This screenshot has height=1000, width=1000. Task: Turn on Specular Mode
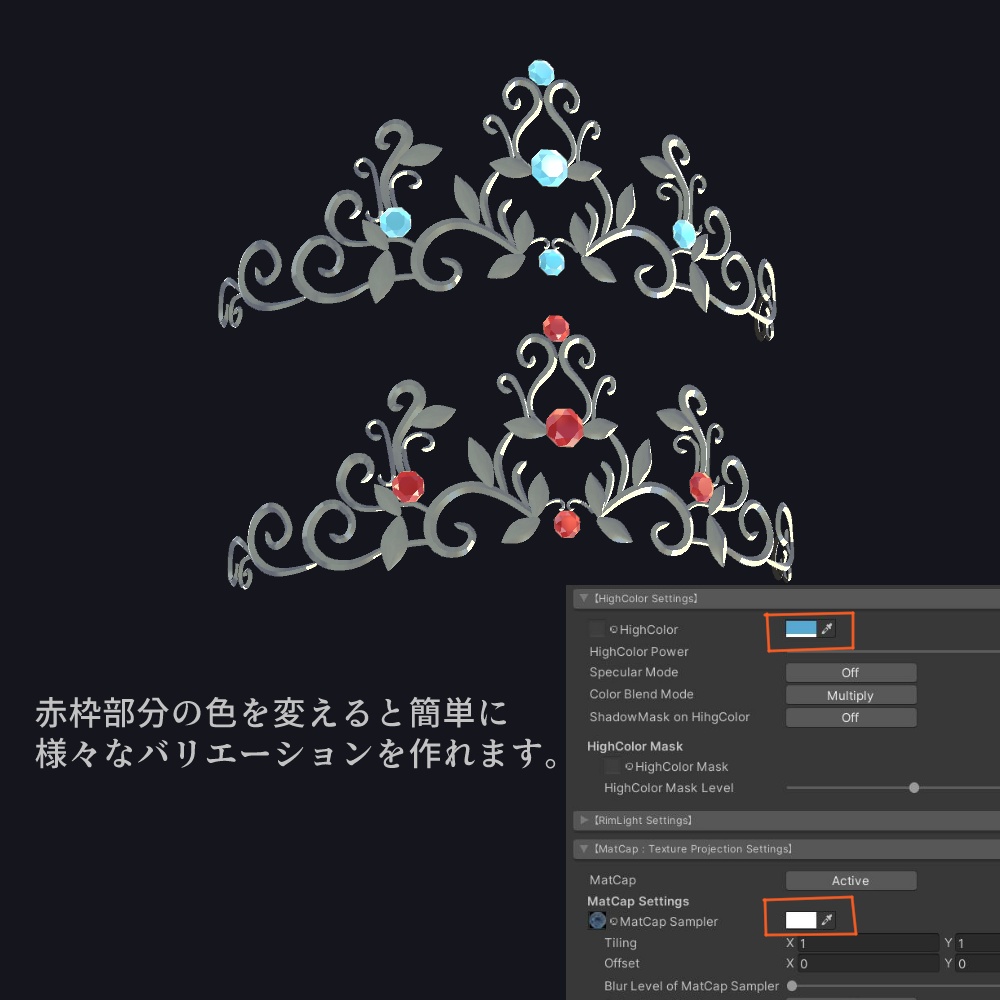(x=851, y=673)
